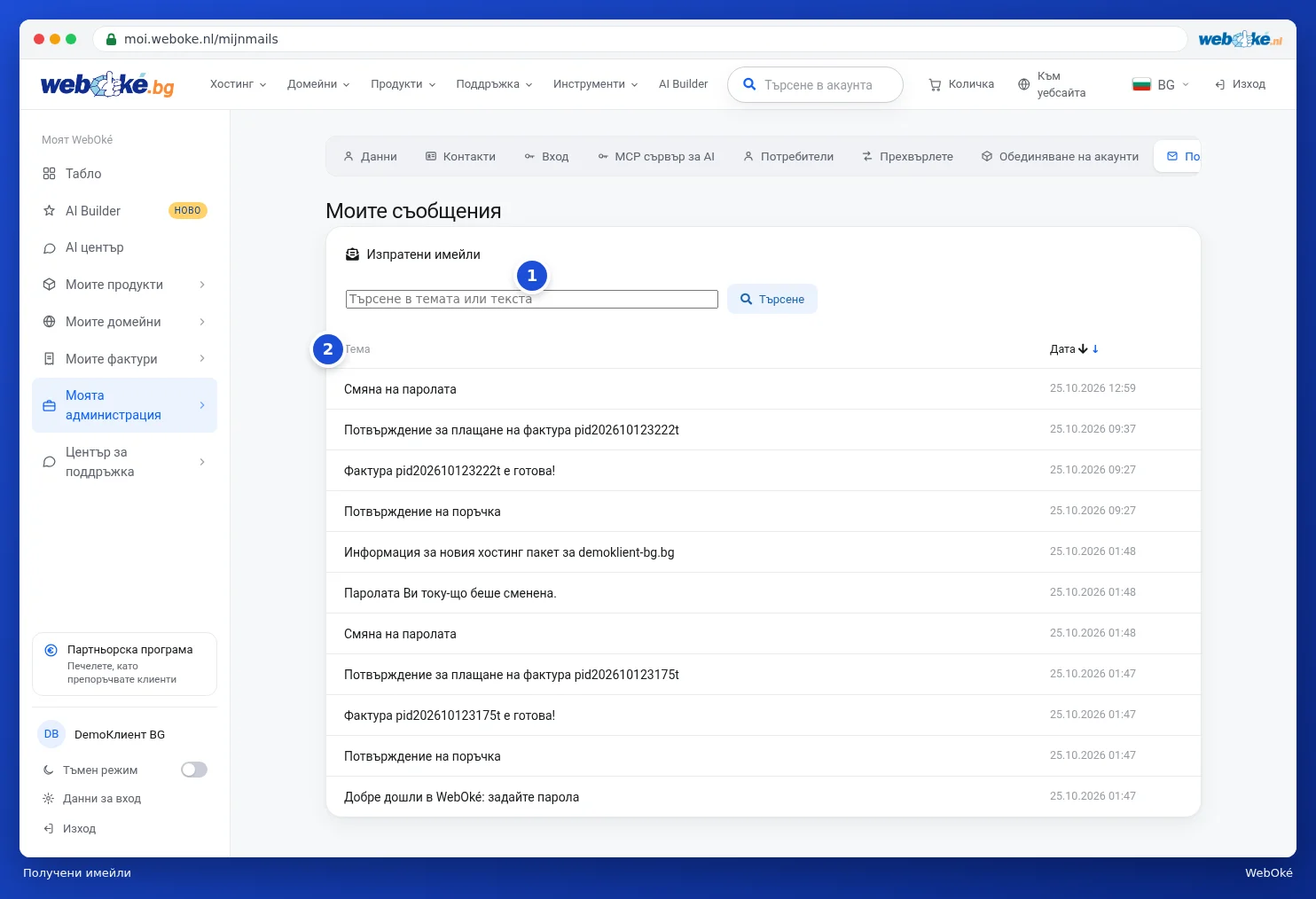Viewport: 1316px width, 899px height.
Task: Click the Търсене search button
Action: coord(772,299)
